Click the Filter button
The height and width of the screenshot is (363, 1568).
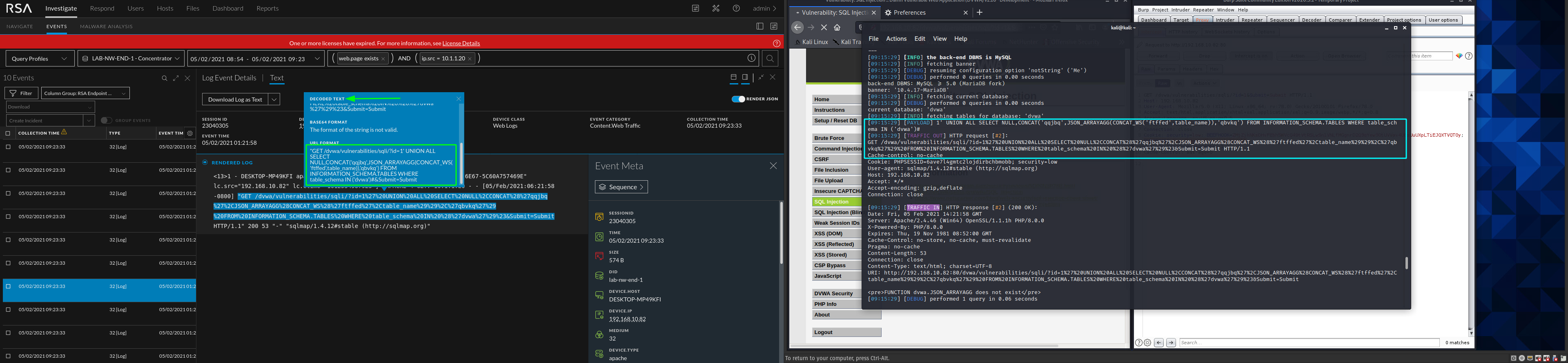(21, 93)
